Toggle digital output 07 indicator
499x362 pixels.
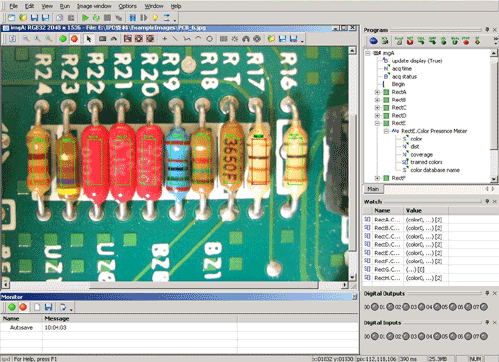tap(484, 307)
